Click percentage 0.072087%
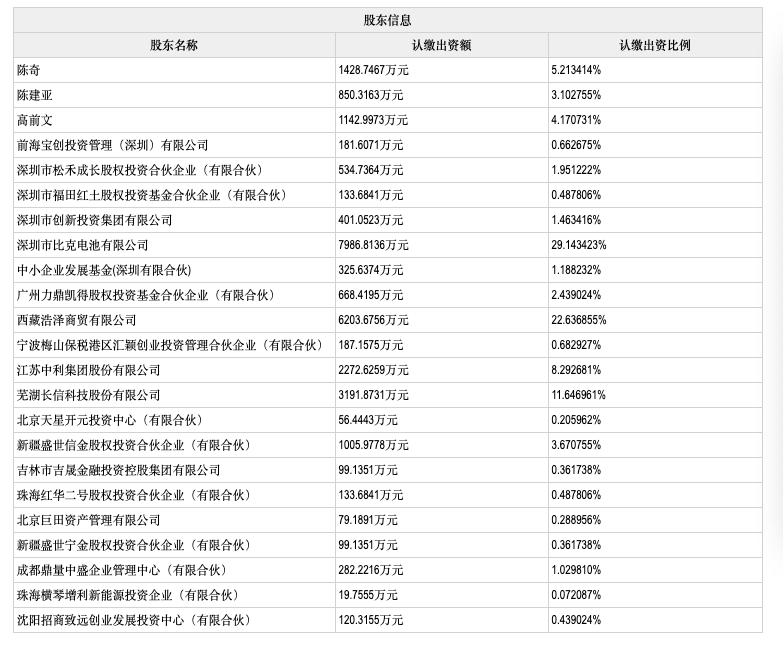The height and width of the screenshot is (646, 783). (576, 595)
